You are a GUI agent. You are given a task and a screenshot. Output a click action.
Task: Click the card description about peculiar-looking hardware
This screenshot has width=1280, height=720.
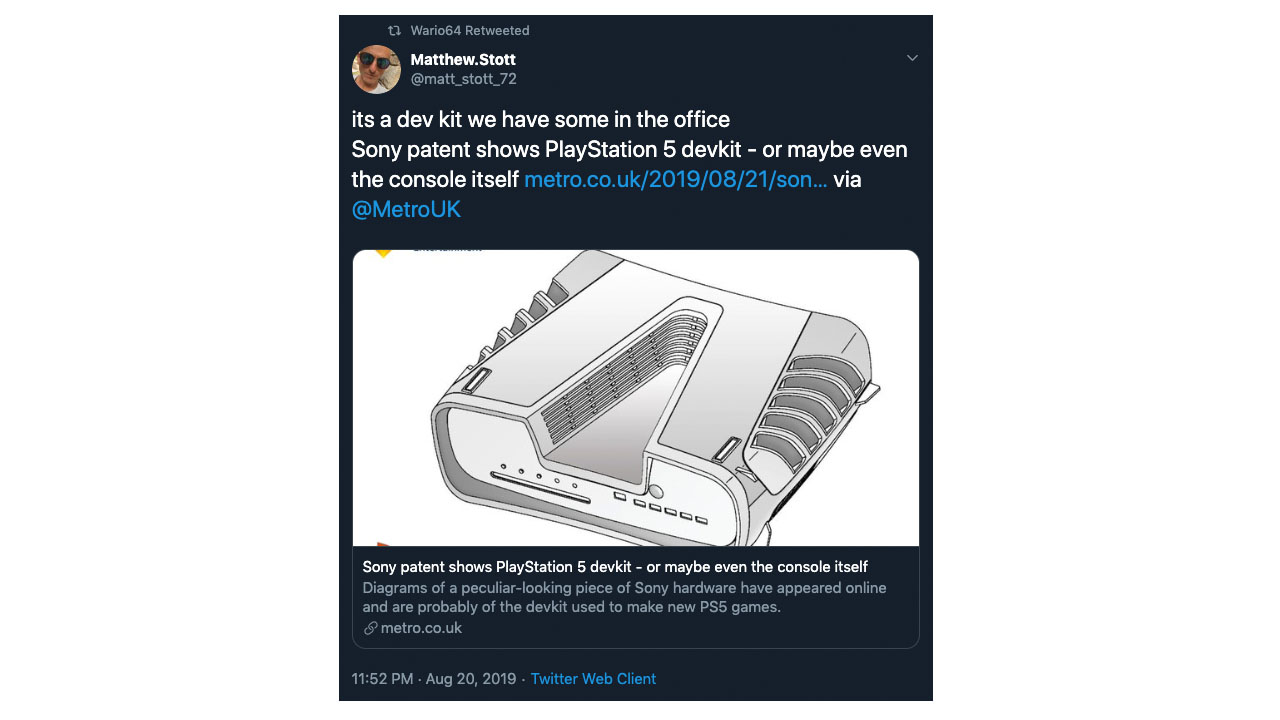[624, 597]
